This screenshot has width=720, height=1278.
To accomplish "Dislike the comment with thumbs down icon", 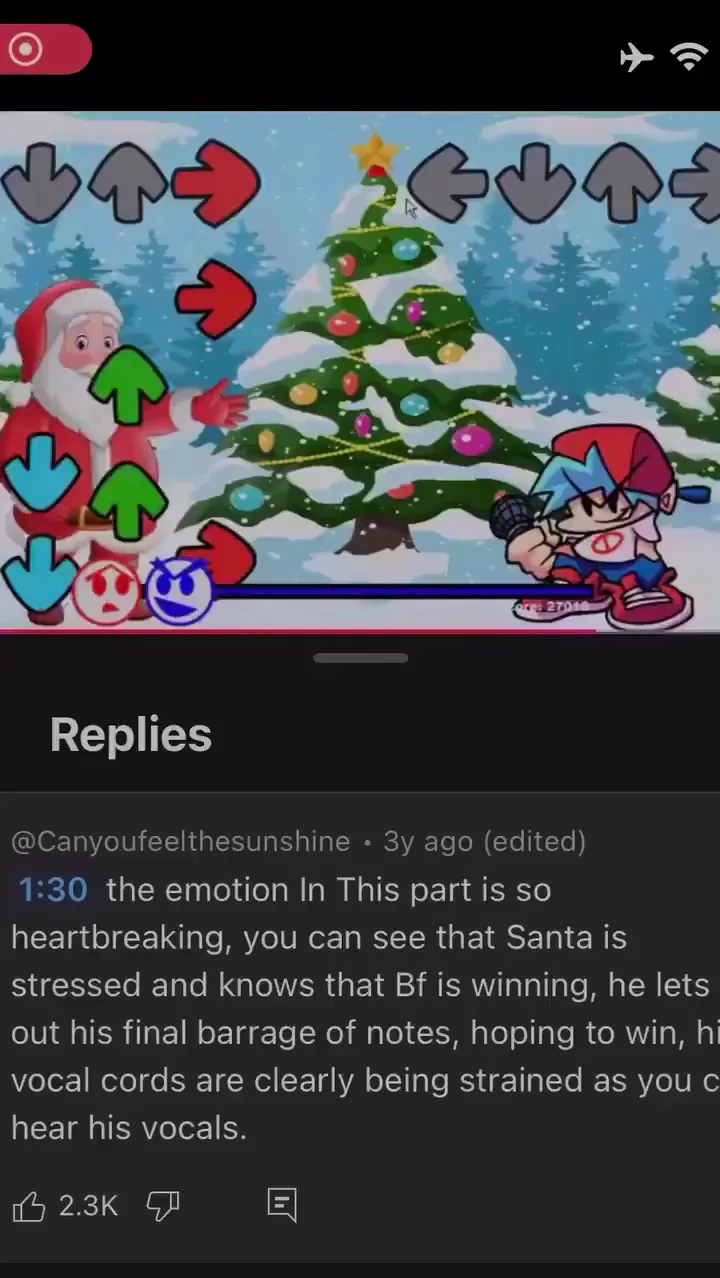I will 163,1206.
